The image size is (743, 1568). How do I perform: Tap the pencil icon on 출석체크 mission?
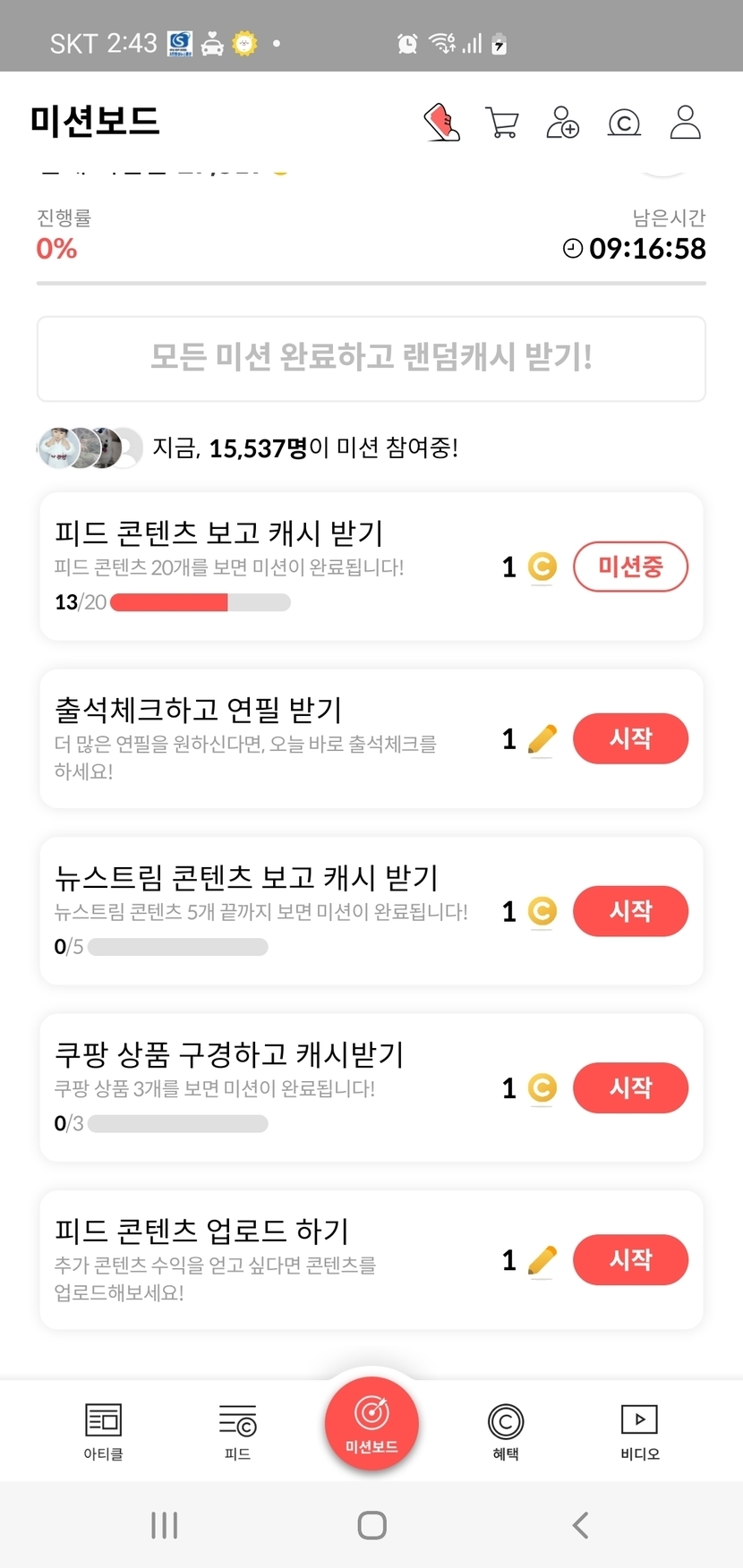point(542,739)
